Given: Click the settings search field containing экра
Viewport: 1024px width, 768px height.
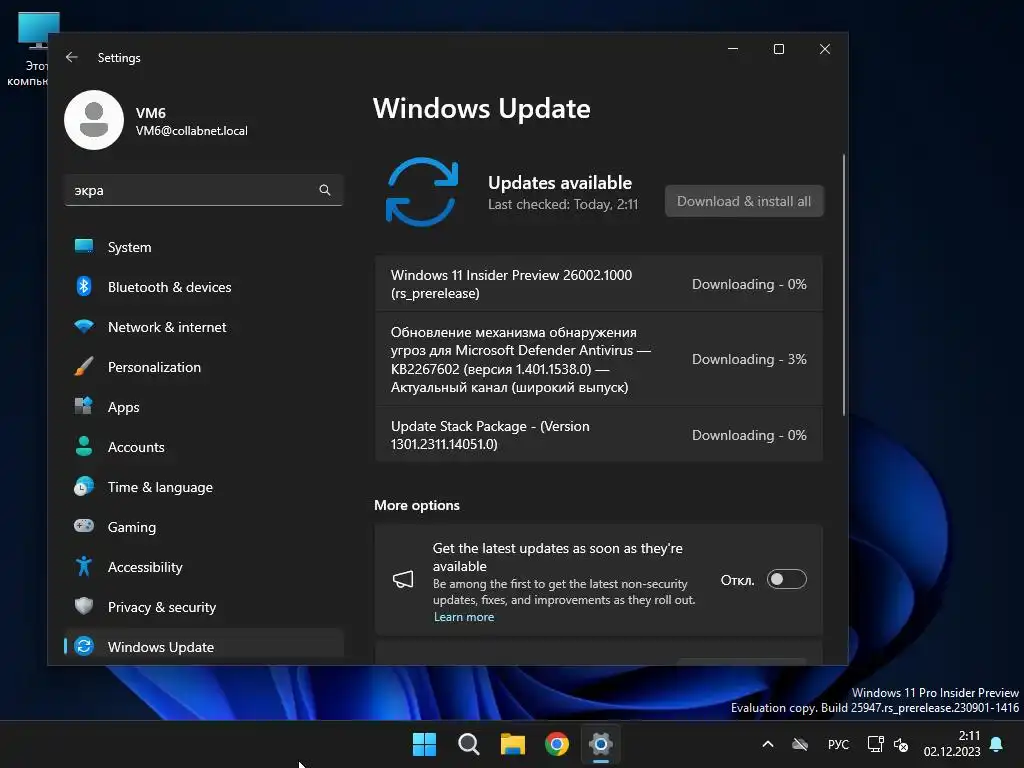Looking at the screenshot, I should click(204, 190).
